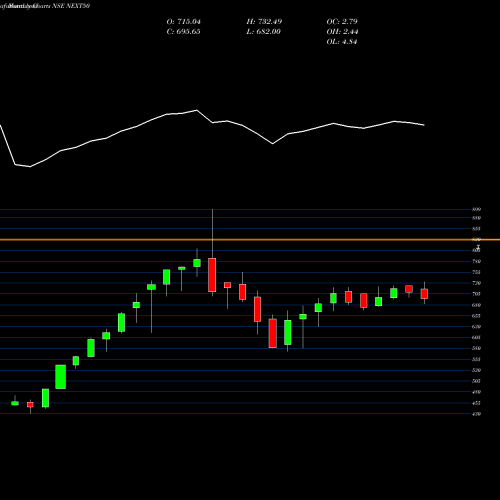Click the OC: 2.79 reading
Viewport: 500px width, 500px height.
(x=342, y=22)
